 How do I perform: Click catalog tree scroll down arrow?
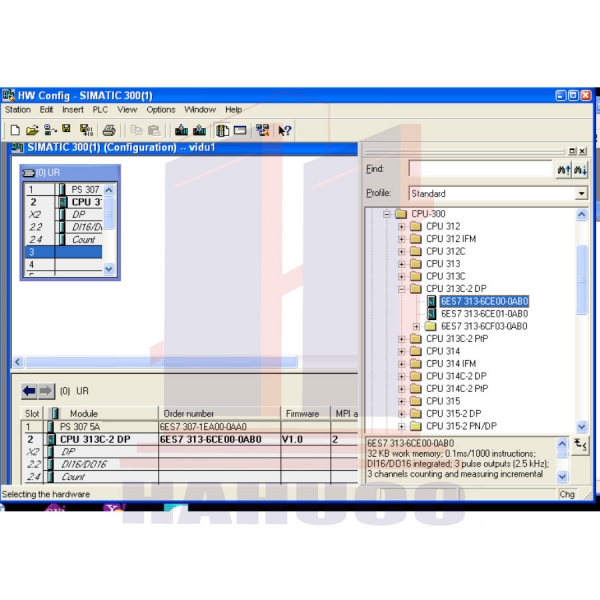click(582, 426)
